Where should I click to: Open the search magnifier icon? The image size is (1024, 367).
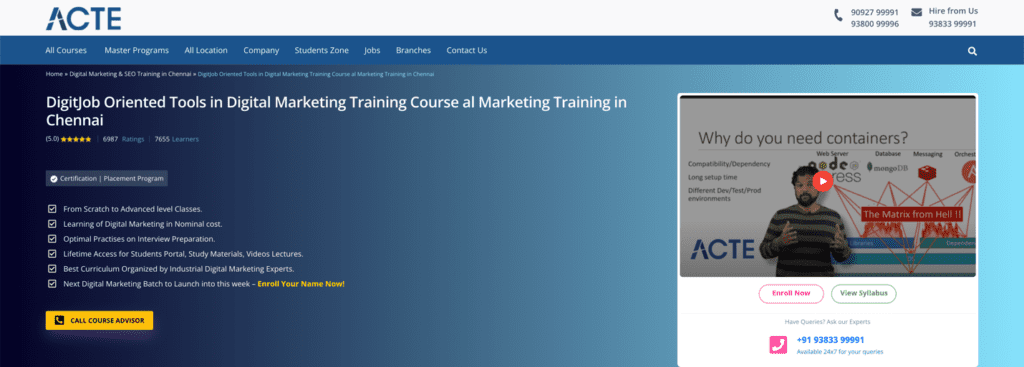pos(972,51)
